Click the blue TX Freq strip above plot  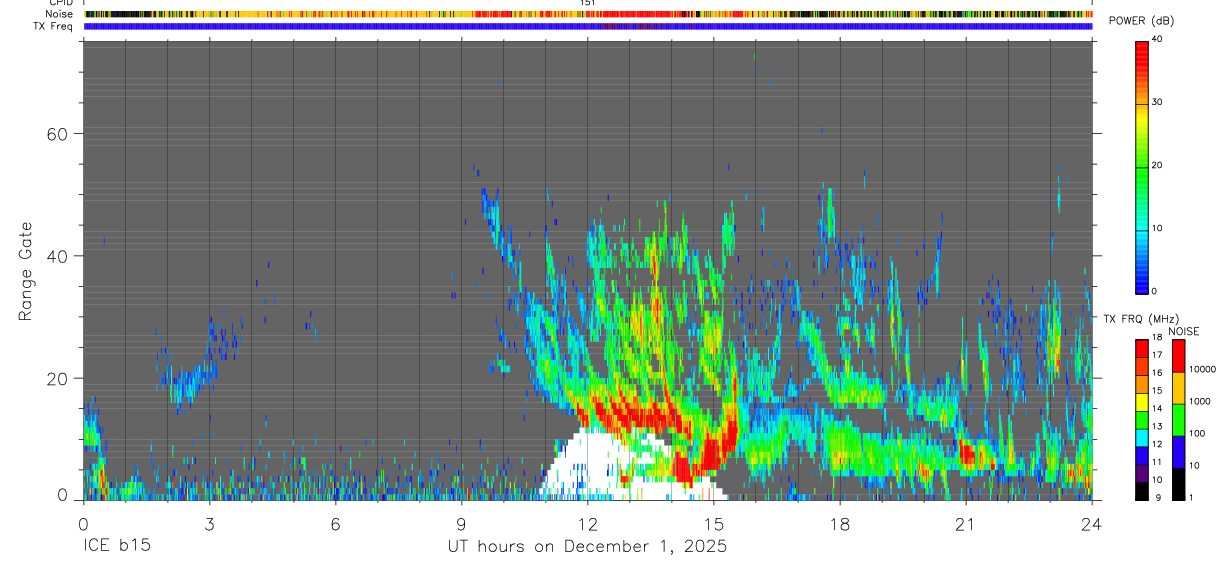pyautogui.click(x=588, y=26)
